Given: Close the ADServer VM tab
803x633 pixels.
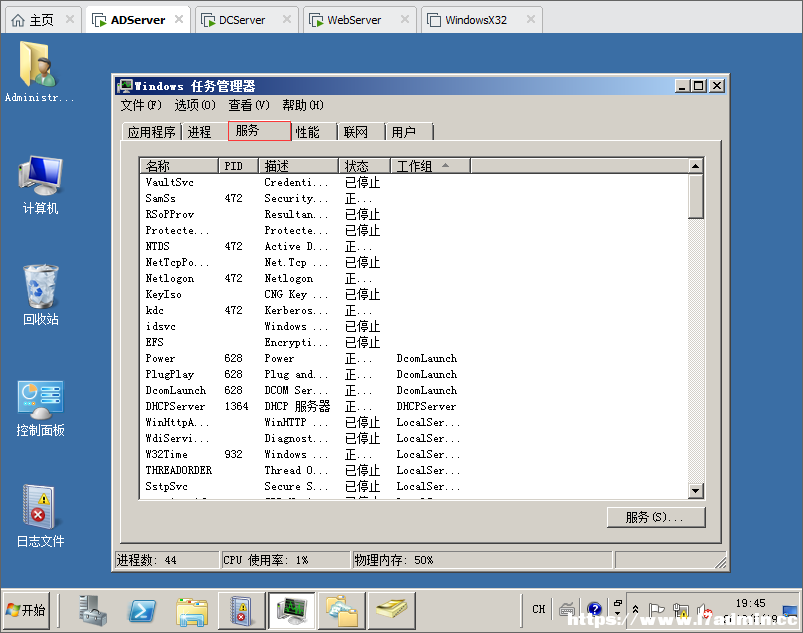Looking at the screenshot, I should click(x=179, y=19).
